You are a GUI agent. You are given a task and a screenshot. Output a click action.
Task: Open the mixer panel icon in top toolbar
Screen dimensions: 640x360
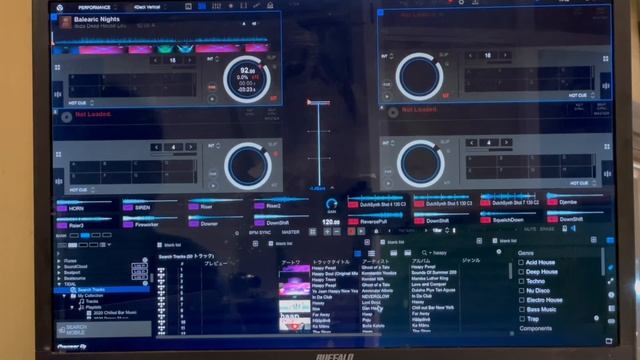(x=216, y=6)
